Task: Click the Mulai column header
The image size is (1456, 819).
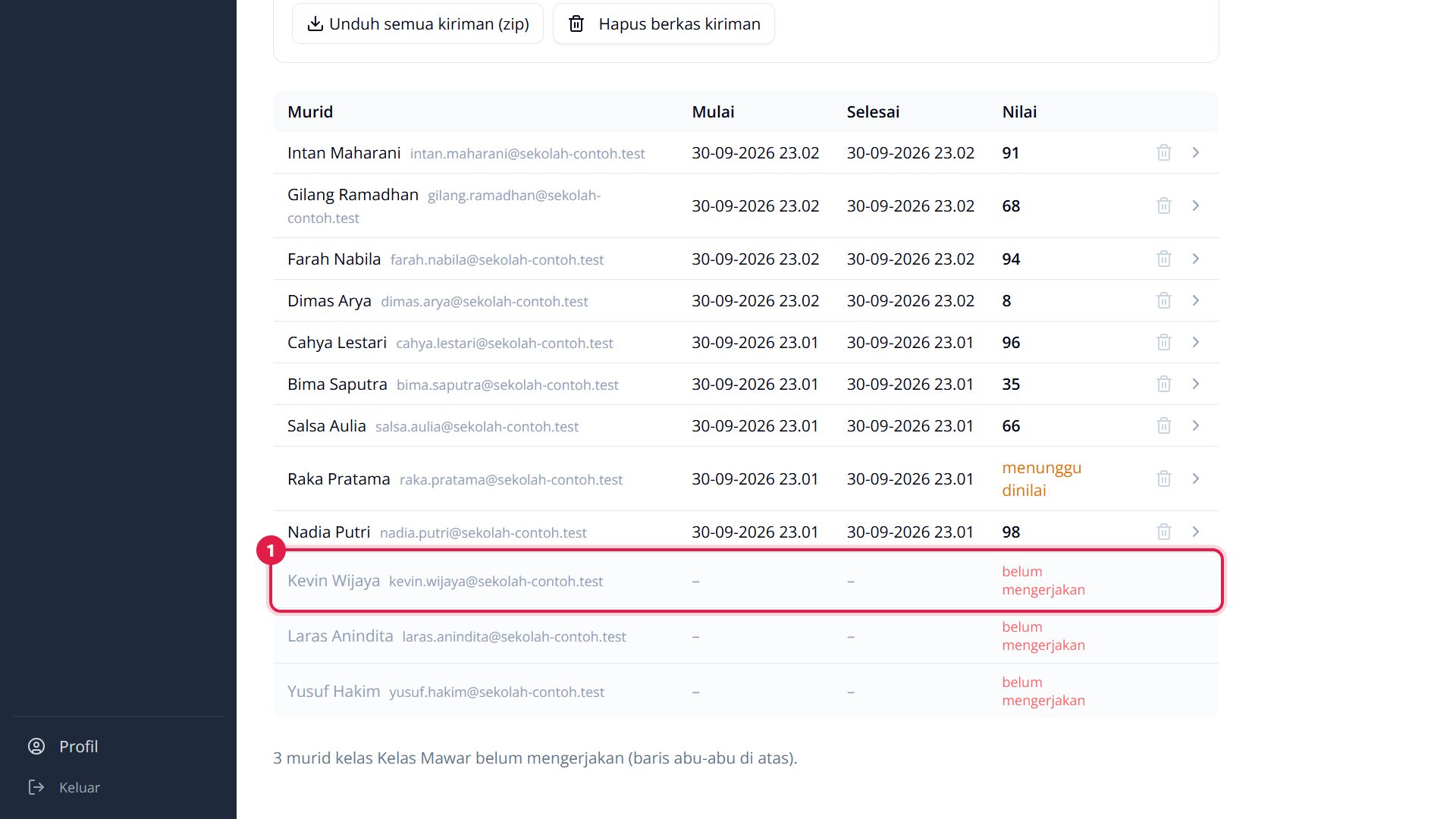Action: (713, 111)
